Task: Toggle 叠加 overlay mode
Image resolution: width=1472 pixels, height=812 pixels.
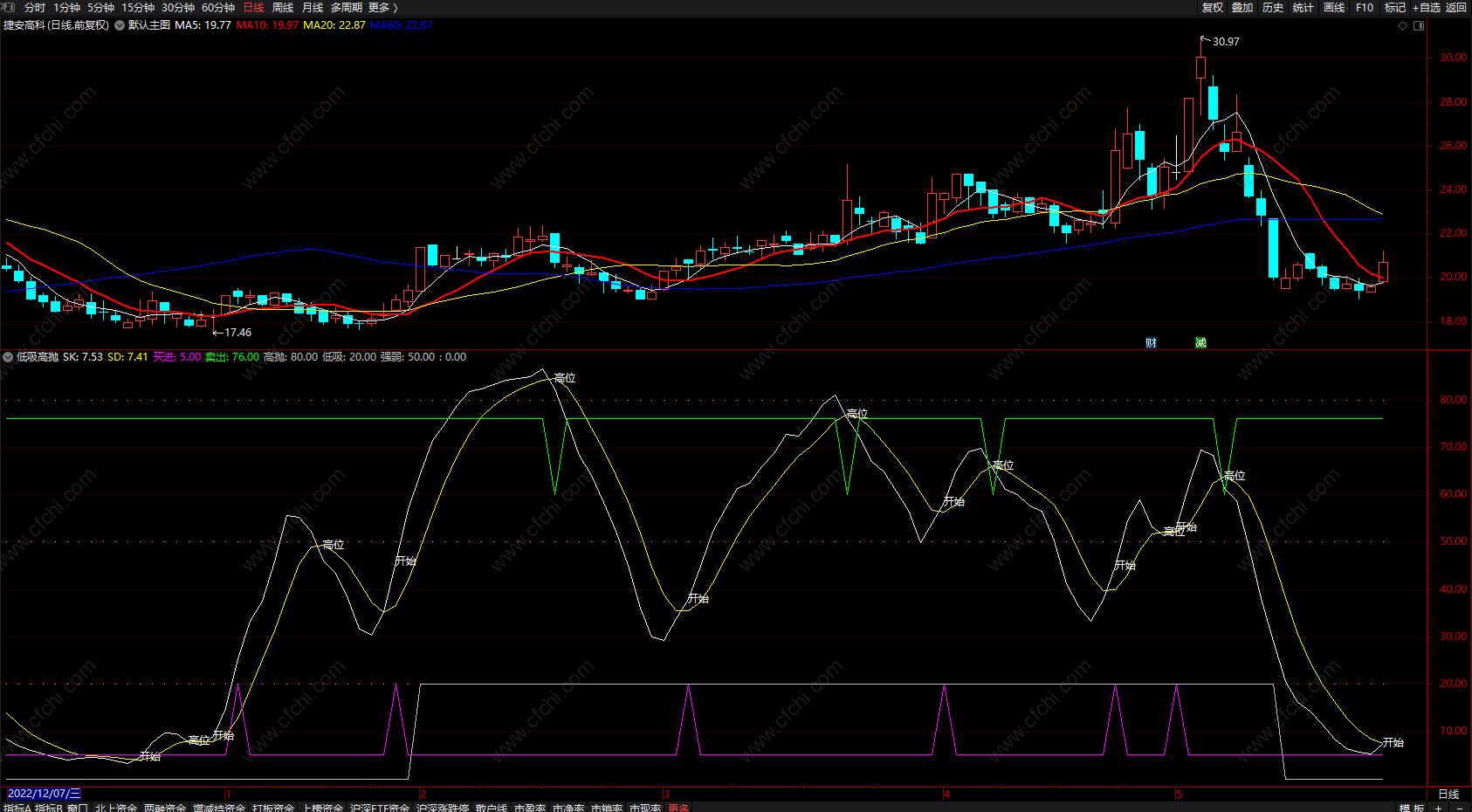Action: pos(1242,8)
